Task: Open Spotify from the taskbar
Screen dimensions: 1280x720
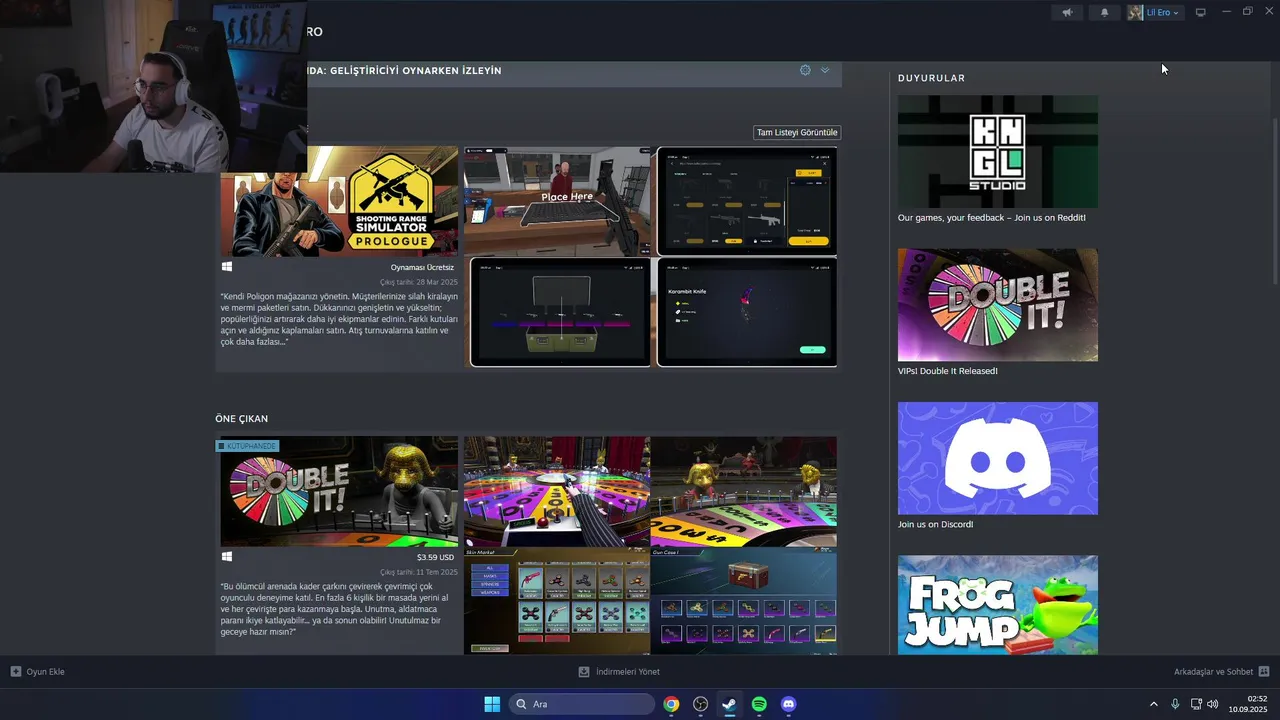Action: click(759, 704)
